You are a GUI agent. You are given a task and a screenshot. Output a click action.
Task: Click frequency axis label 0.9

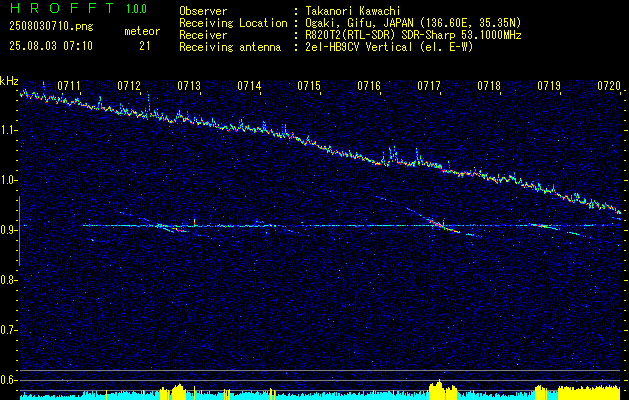(x=9, y=230)
